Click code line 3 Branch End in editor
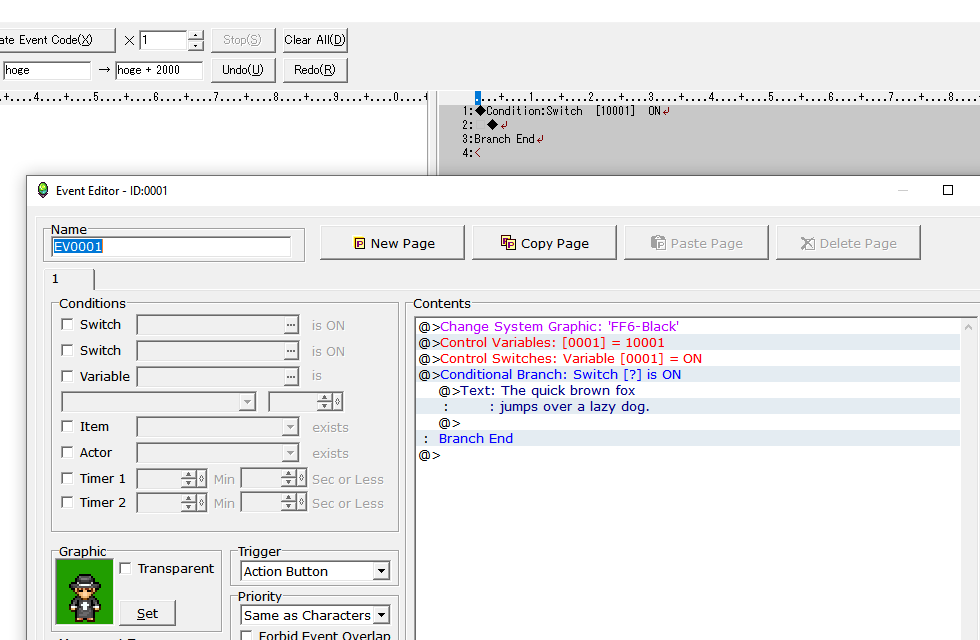Screen dimensions: 980x640 [509, 139]
